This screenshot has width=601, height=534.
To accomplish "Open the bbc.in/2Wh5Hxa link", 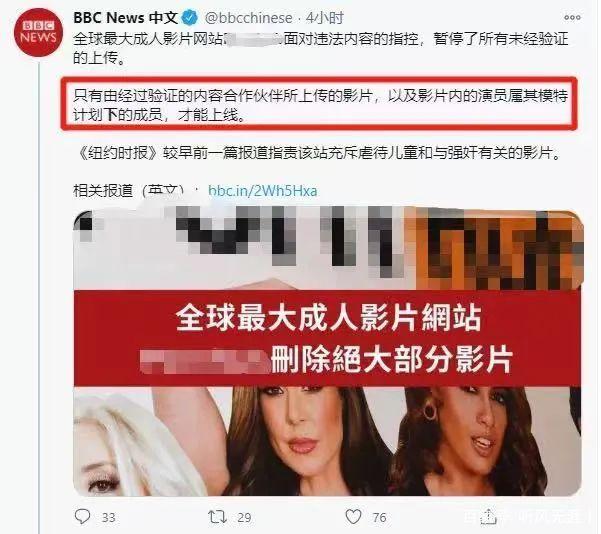I will pos(263,191).
